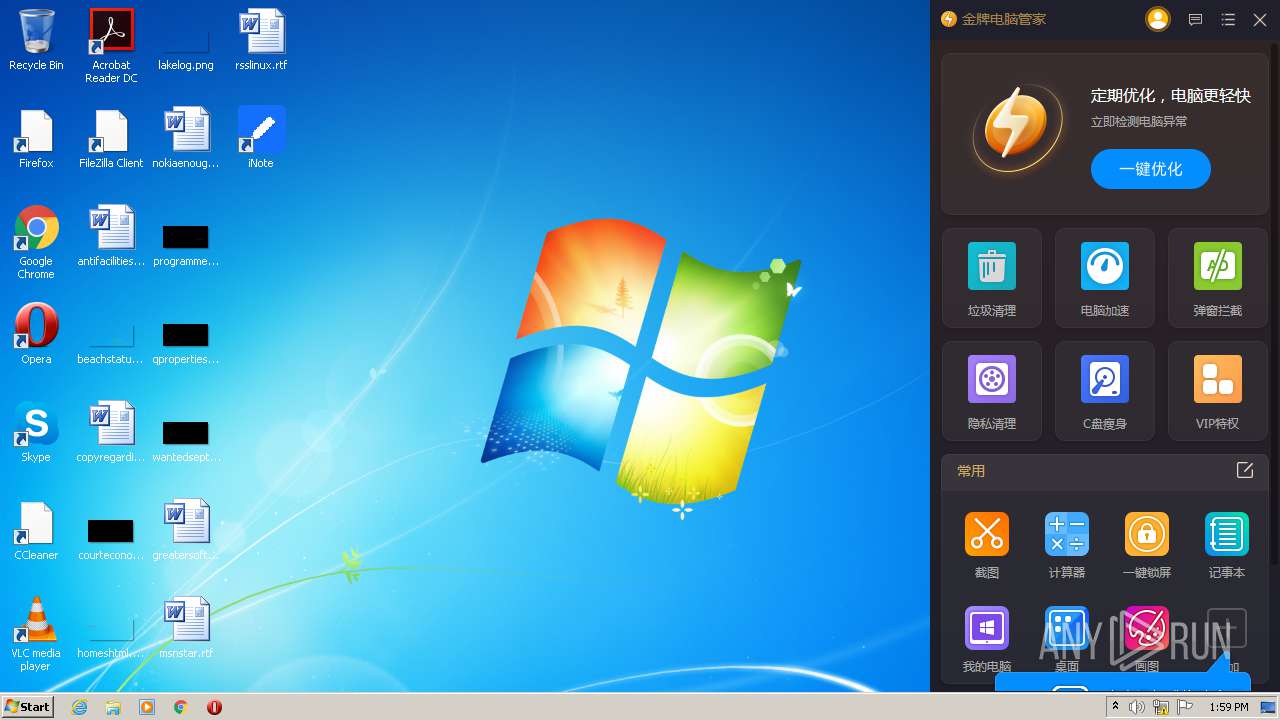Select the FileZilla Client shortcut
The height and width of the screenshot is (720, 1280).
click(x=111, y=139)
